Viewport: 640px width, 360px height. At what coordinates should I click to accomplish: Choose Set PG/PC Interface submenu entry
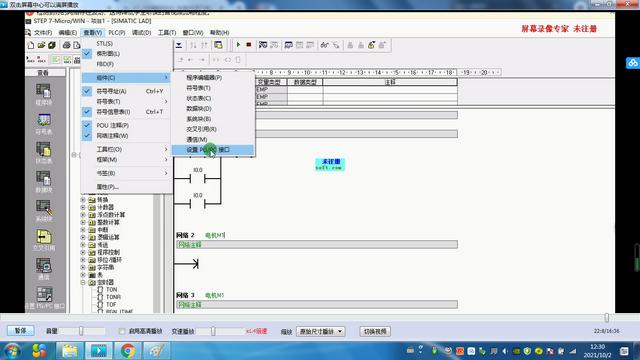(213, 150)
